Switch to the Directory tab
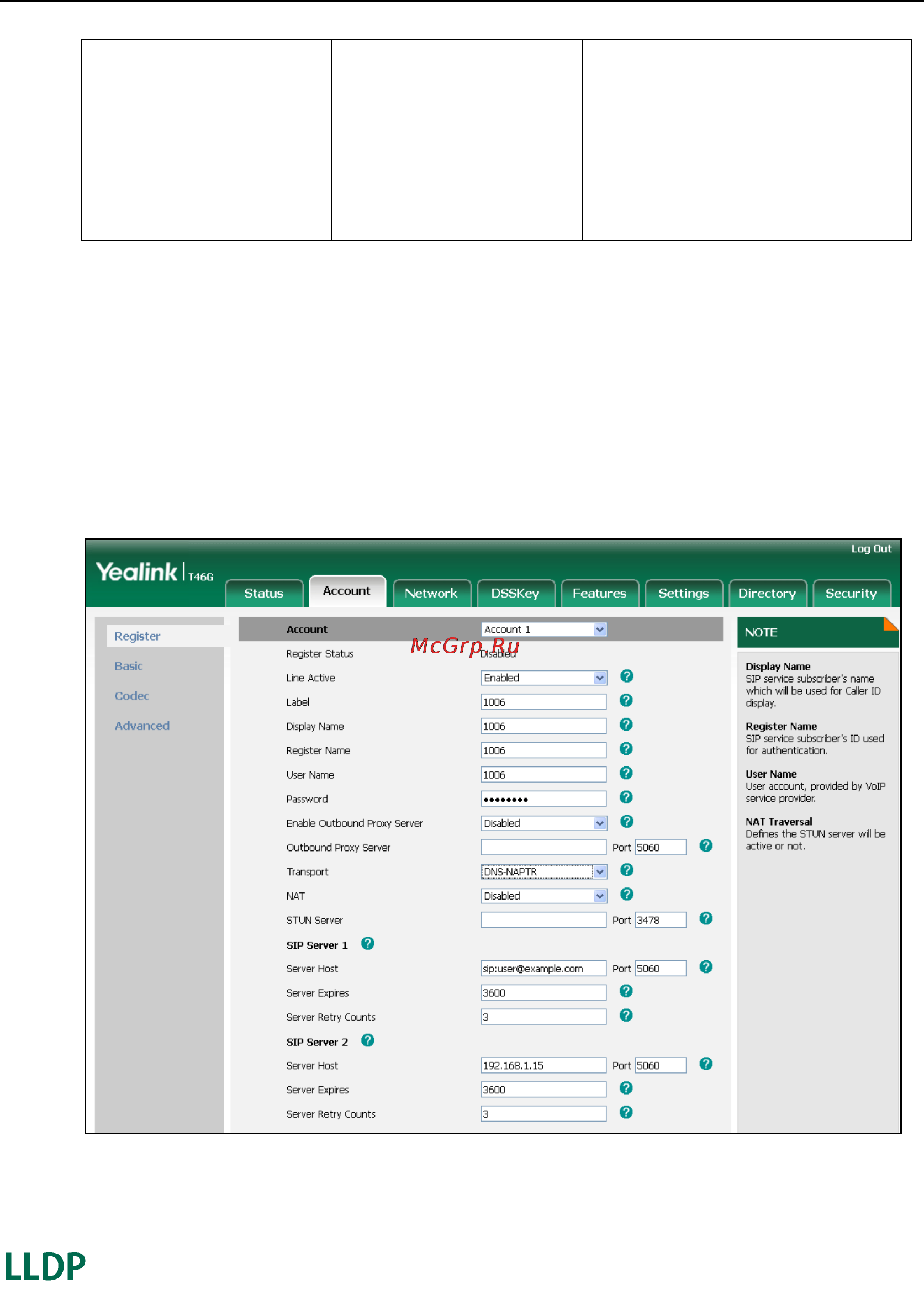This screenshot has width=924, height=1290. (x=768, y=594)
